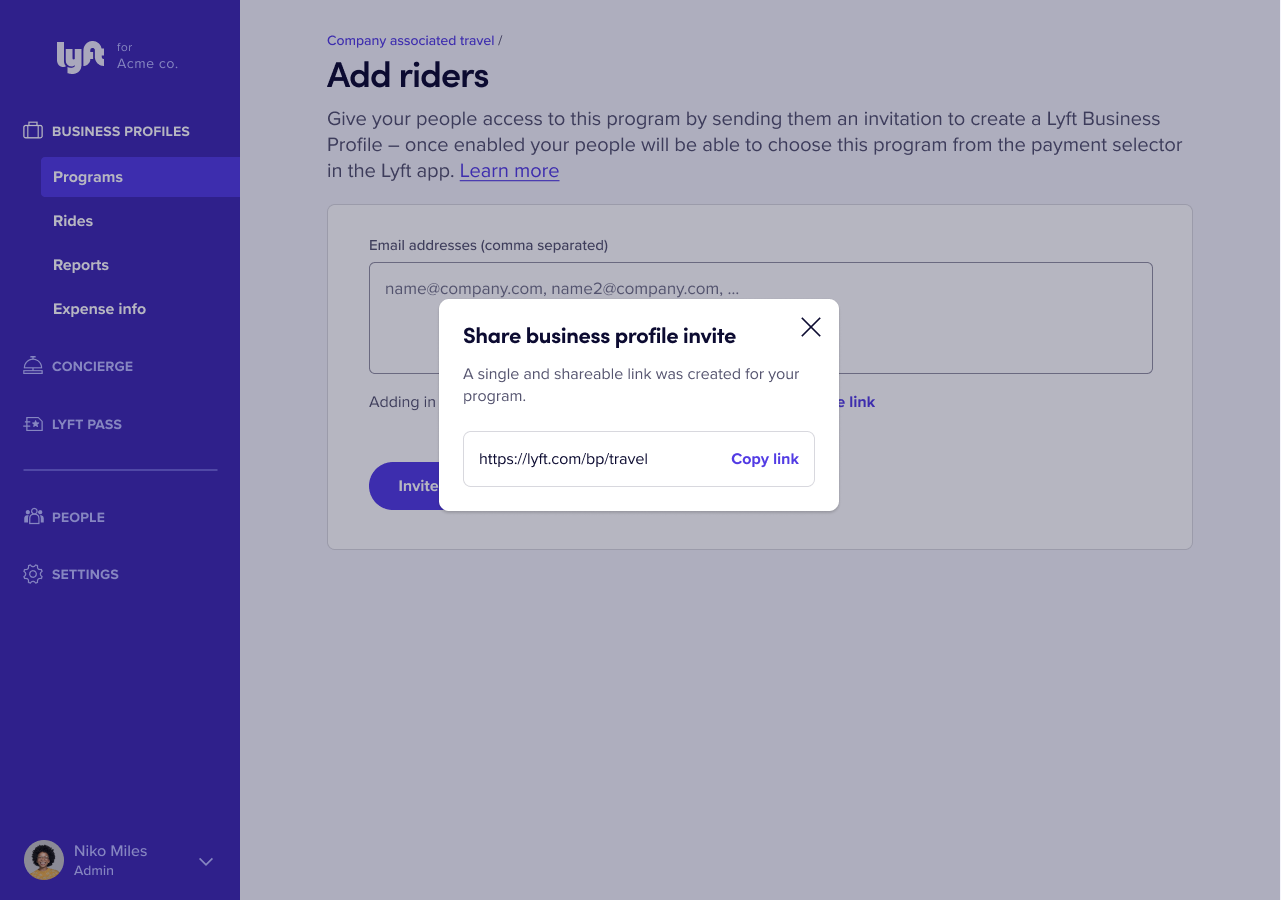Go to Reports in the sidebar
The height and width of the screenshot is (900, 1281).
click(x=81, y=265)
